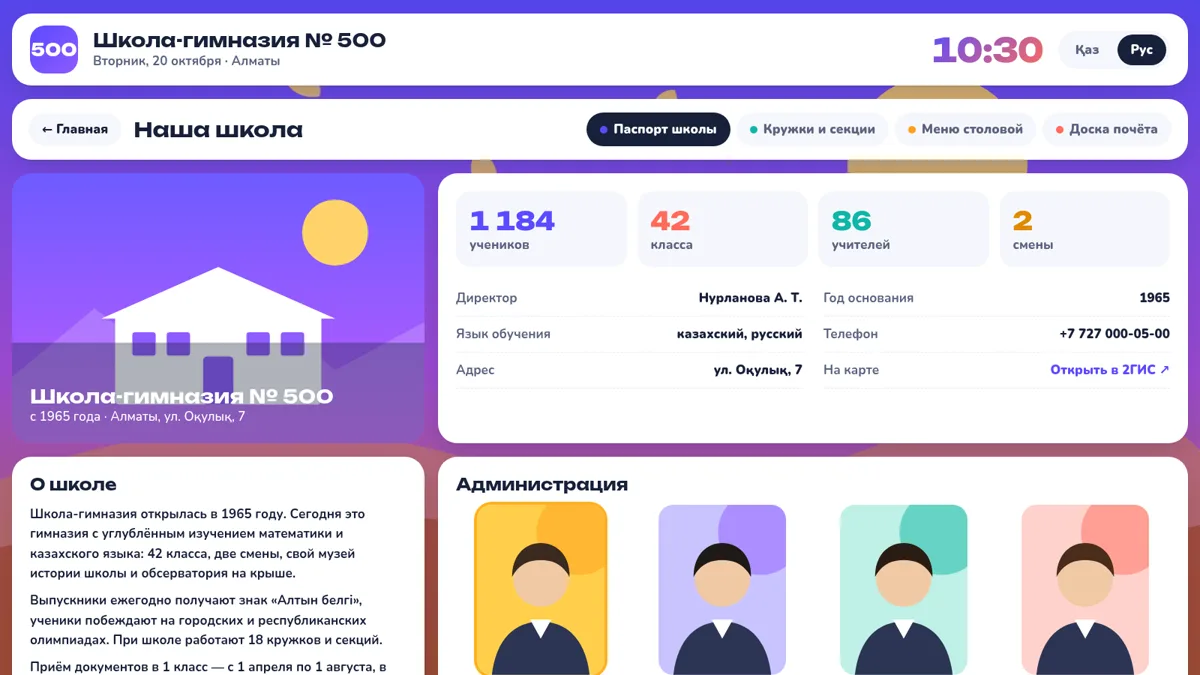
Task: Open the Паспорт школы tab
Action: (x=658, y=129)
